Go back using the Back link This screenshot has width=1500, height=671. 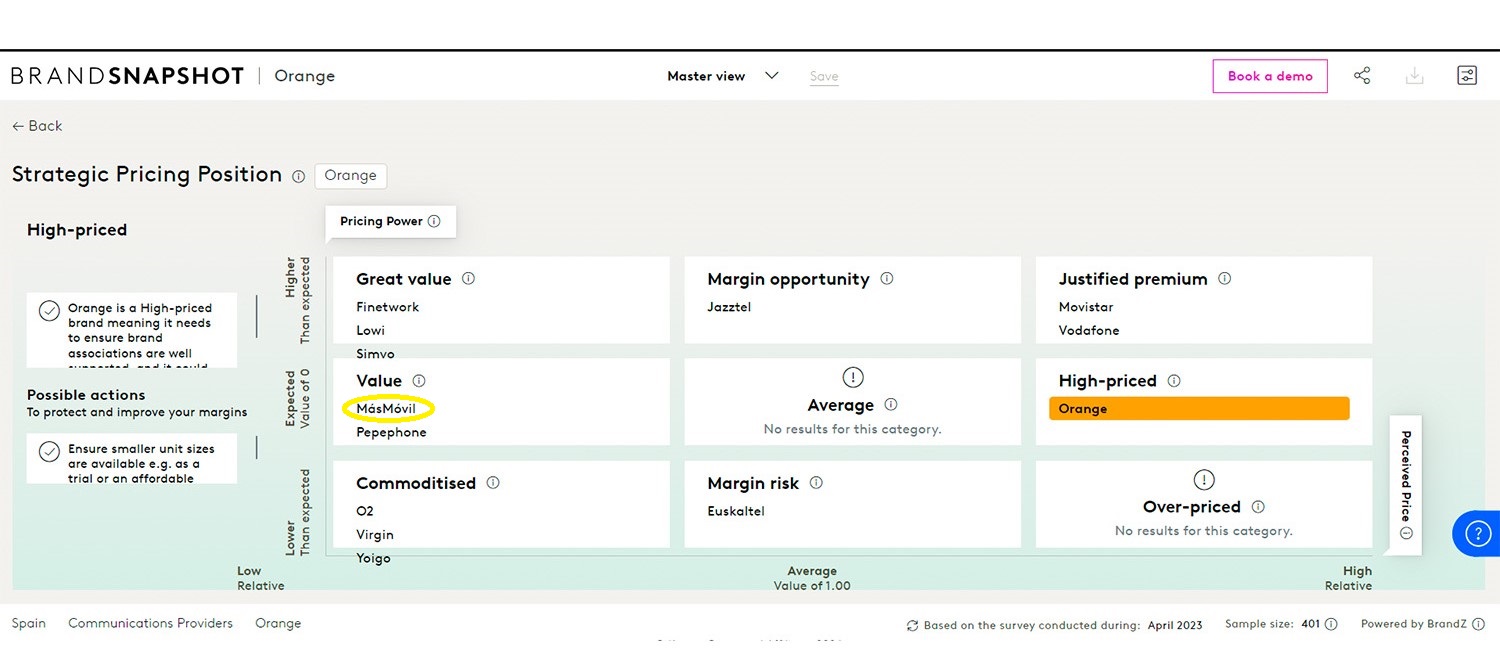(37, 126)
